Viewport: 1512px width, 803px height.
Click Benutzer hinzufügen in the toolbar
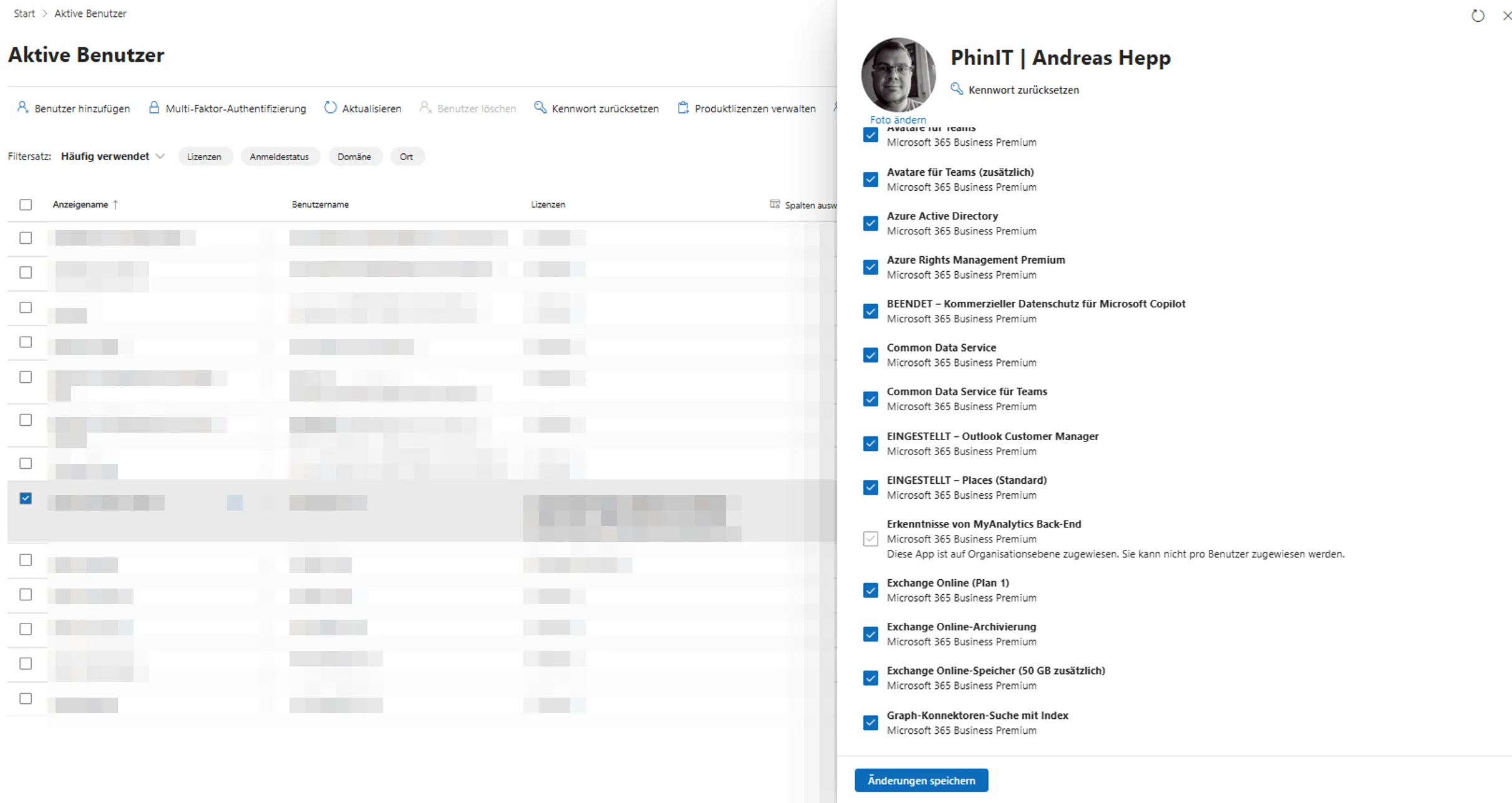point(82,108)
